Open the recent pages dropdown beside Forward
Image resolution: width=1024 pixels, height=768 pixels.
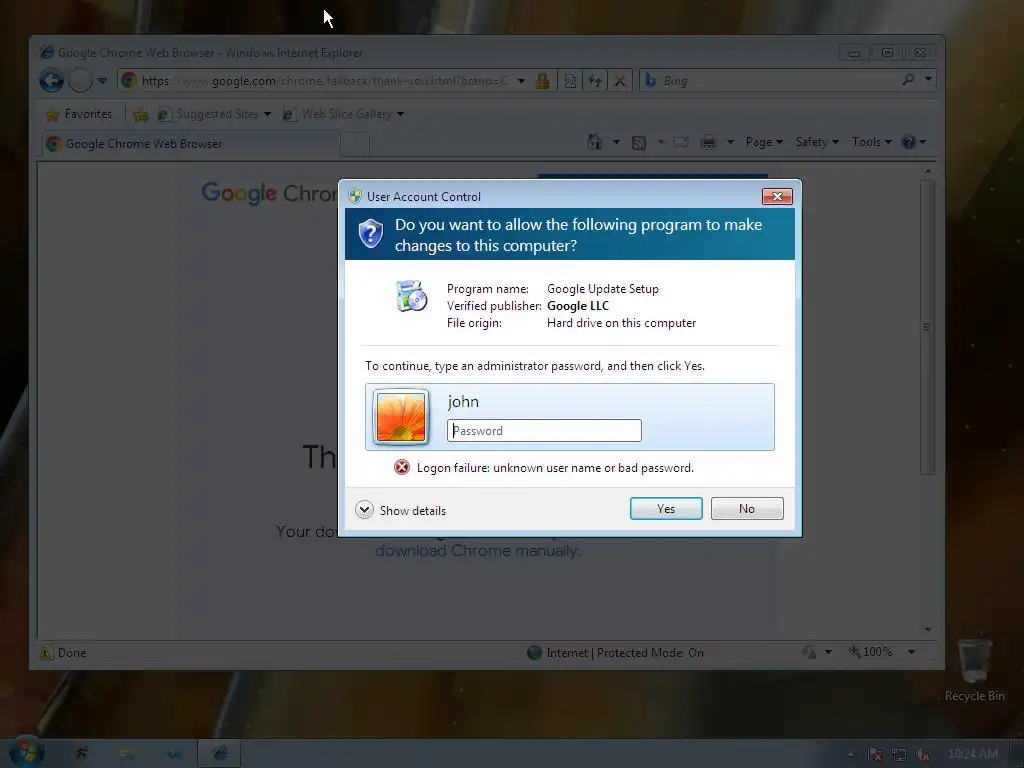click(103, 81)
